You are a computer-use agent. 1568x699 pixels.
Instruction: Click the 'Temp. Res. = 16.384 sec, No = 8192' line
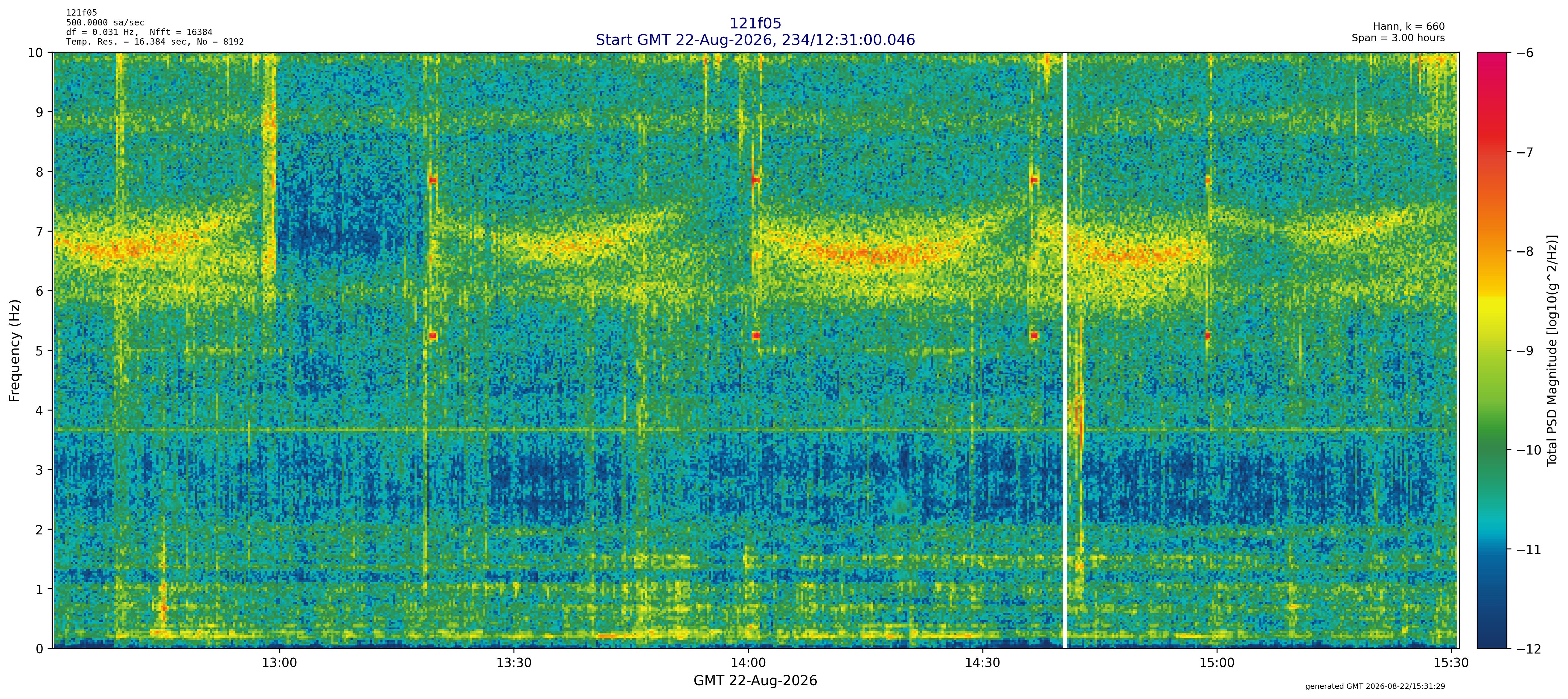coord(155,42)
